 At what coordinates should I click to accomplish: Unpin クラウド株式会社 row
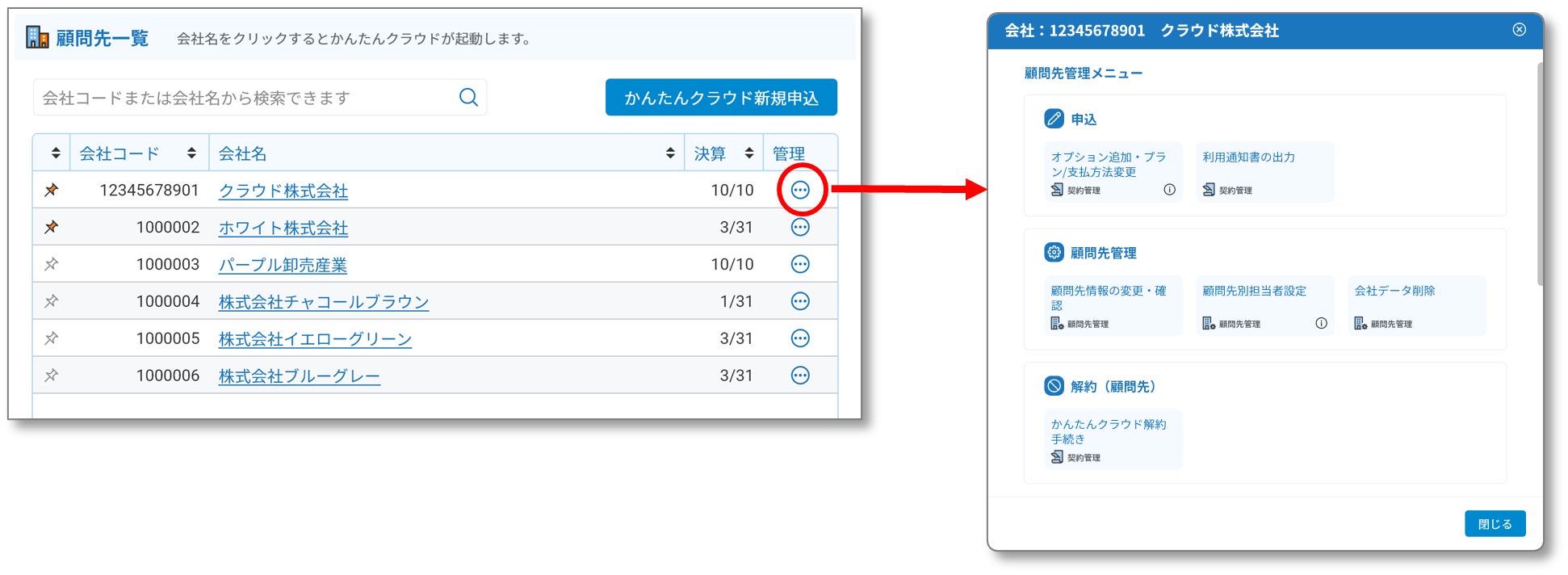52,190
